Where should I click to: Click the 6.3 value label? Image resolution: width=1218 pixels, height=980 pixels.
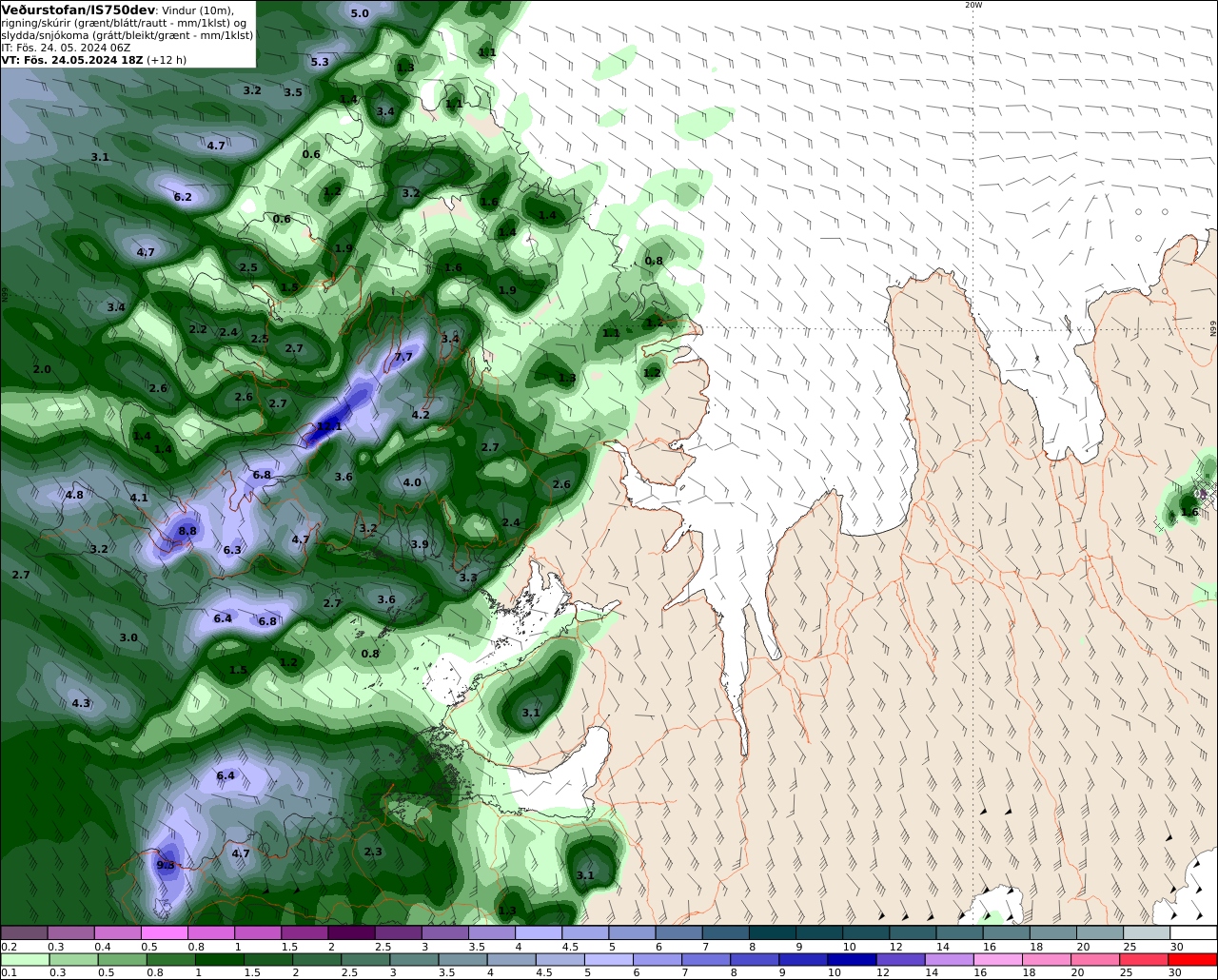tap(232, 550)
